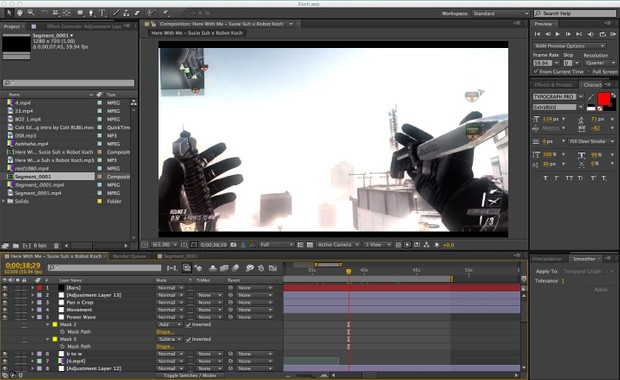Create new folder in Project panel

tap(16, 246)
